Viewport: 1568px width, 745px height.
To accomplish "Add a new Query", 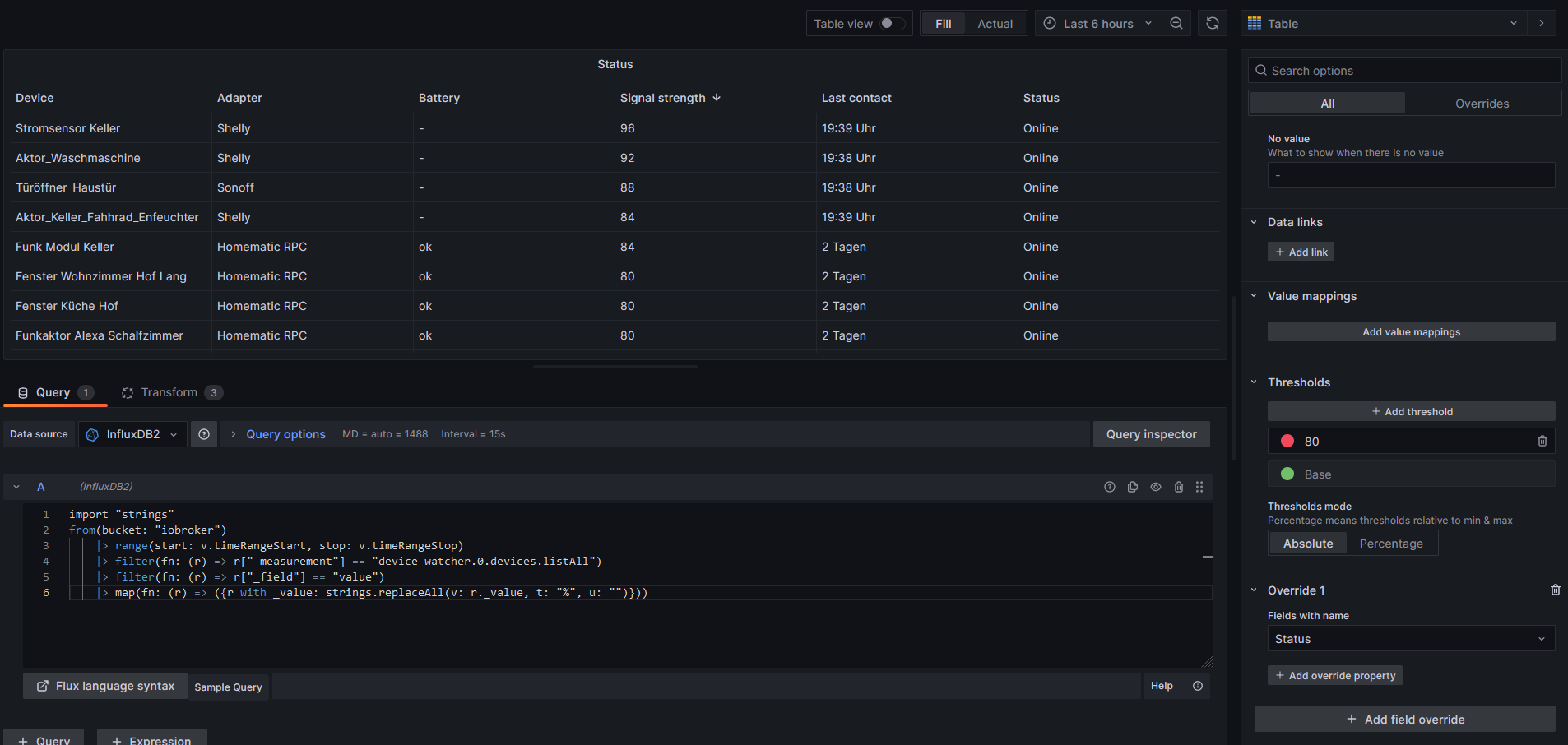I will click(44, 737).
